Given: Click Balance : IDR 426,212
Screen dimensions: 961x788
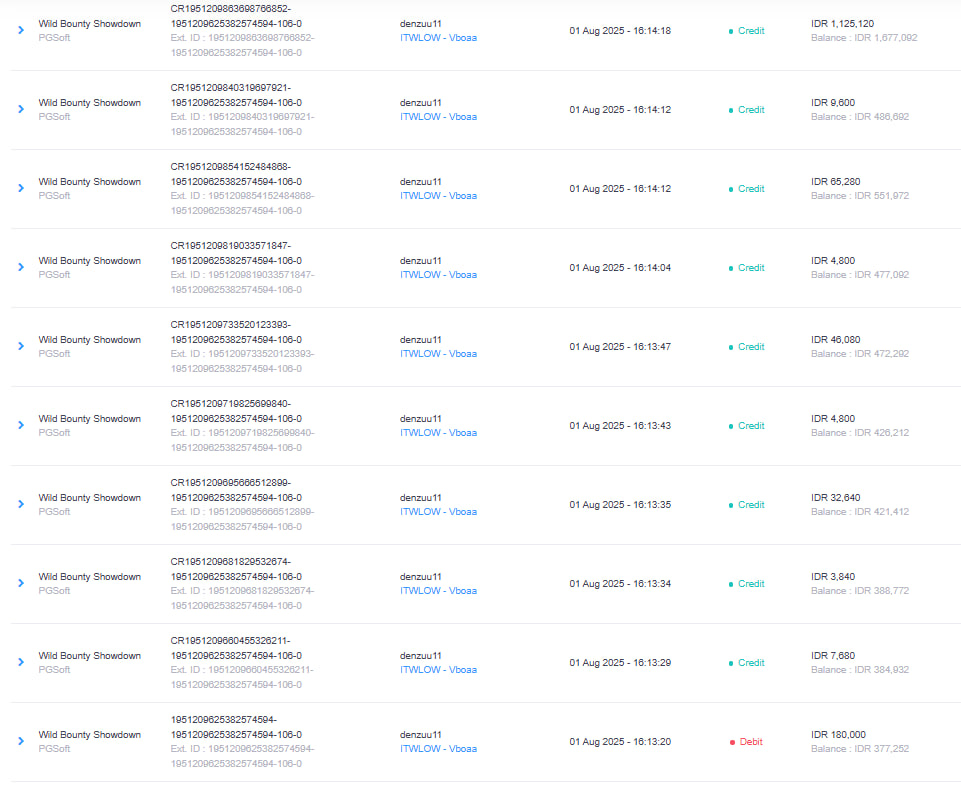Looking at the screenshot, I should click(860, 433).
